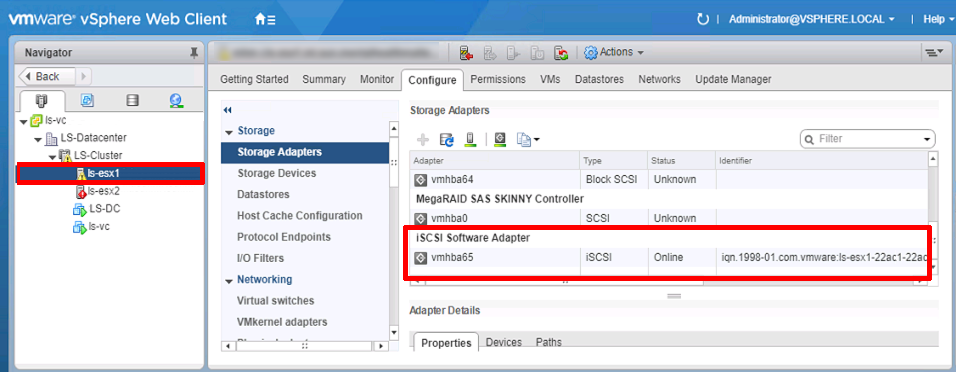The height and width of the screenshot is (372, 956).
Task: Open Hosts and Clusters navigator tab
Action: (42, 101)
